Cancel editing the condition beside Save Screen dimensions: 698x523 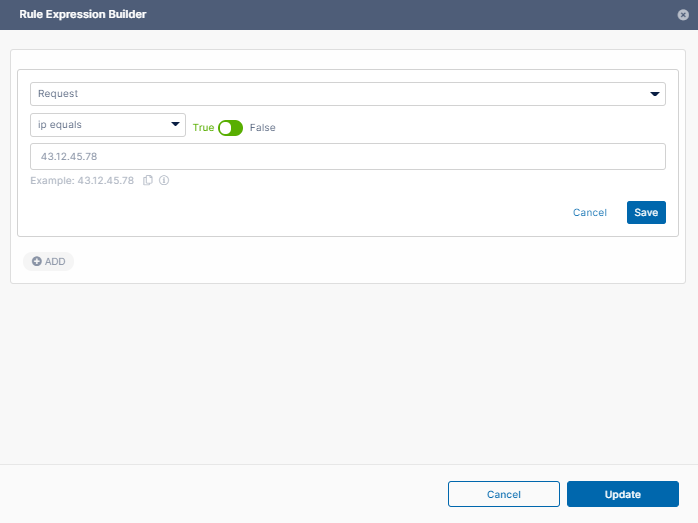point(590,212)
